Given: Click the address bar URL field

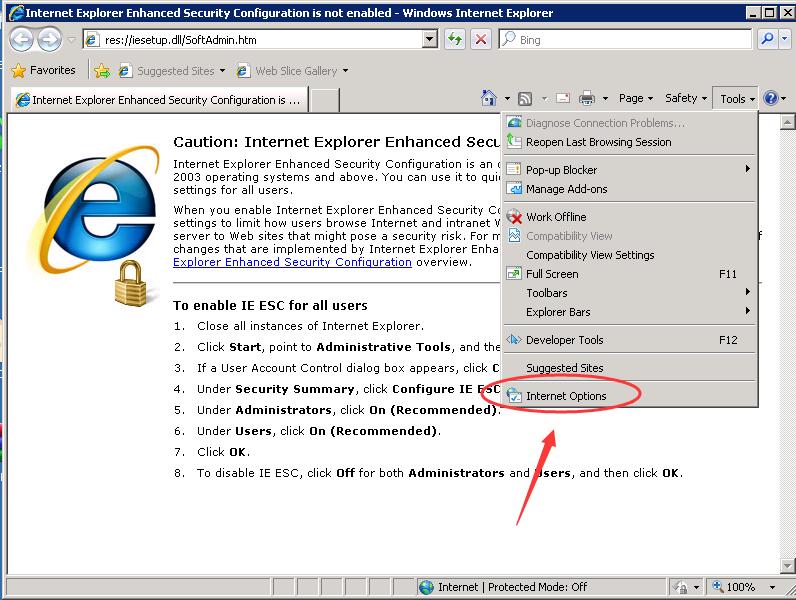Looking at the screenshot, I should tap(253, 40).
